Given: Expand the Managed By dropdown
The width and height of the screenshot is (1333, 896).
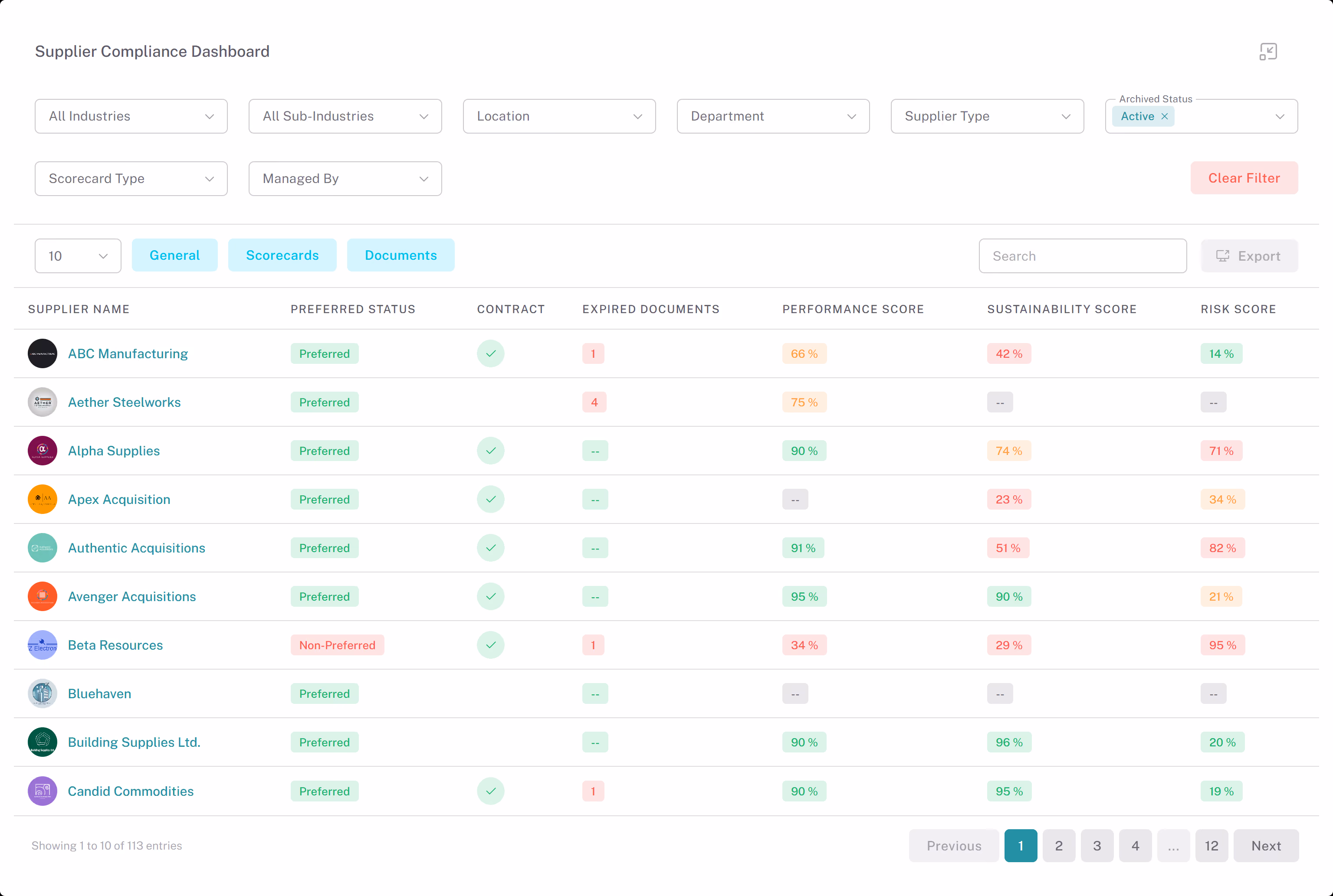Looking at the screenshot, I should (x=345, y=178).
